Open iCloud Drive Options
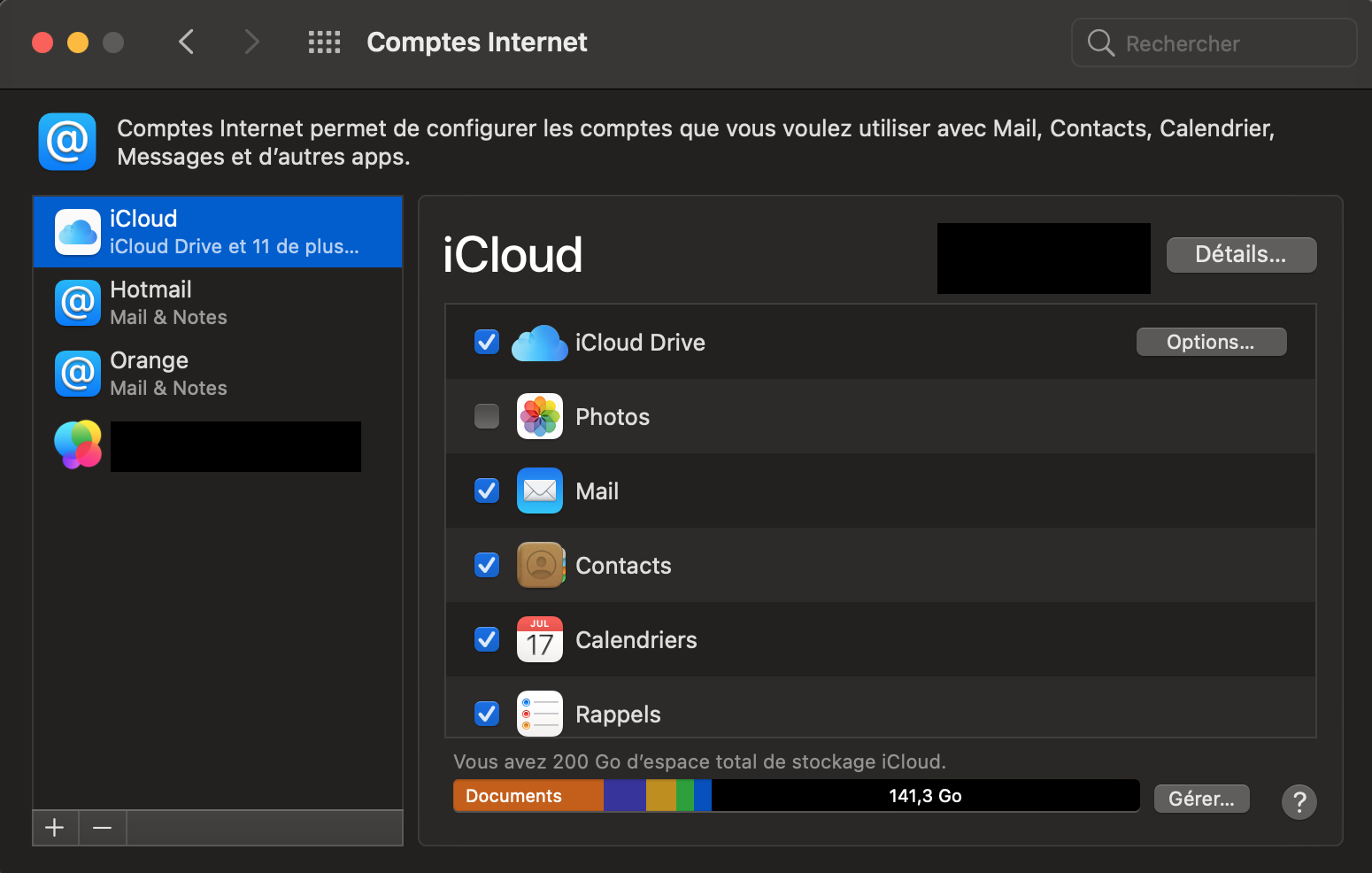The image size is (1372, 873). (1210, 342)
